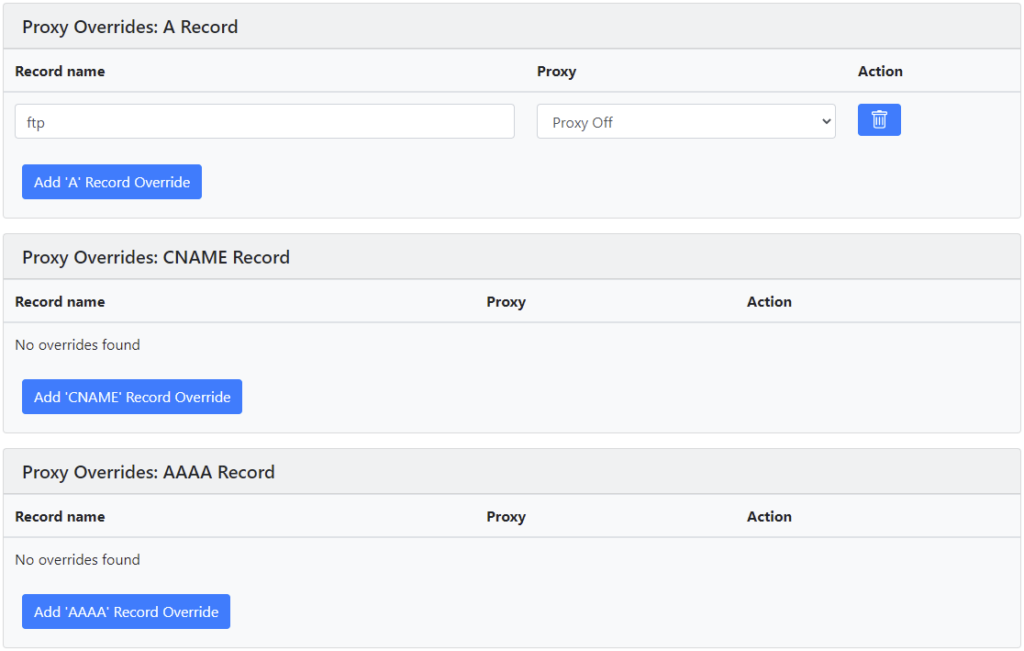Screen dimensions: 1024x651
Task: Click Proxy column header in A Record table
Action: (x=556, y=71)
